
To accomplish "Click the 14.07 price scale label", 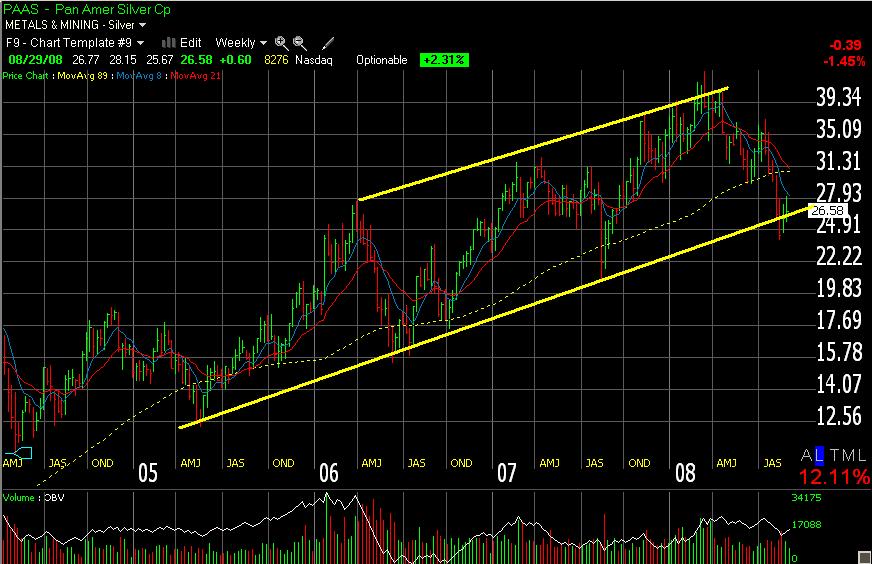I will [x=839, y=384].
